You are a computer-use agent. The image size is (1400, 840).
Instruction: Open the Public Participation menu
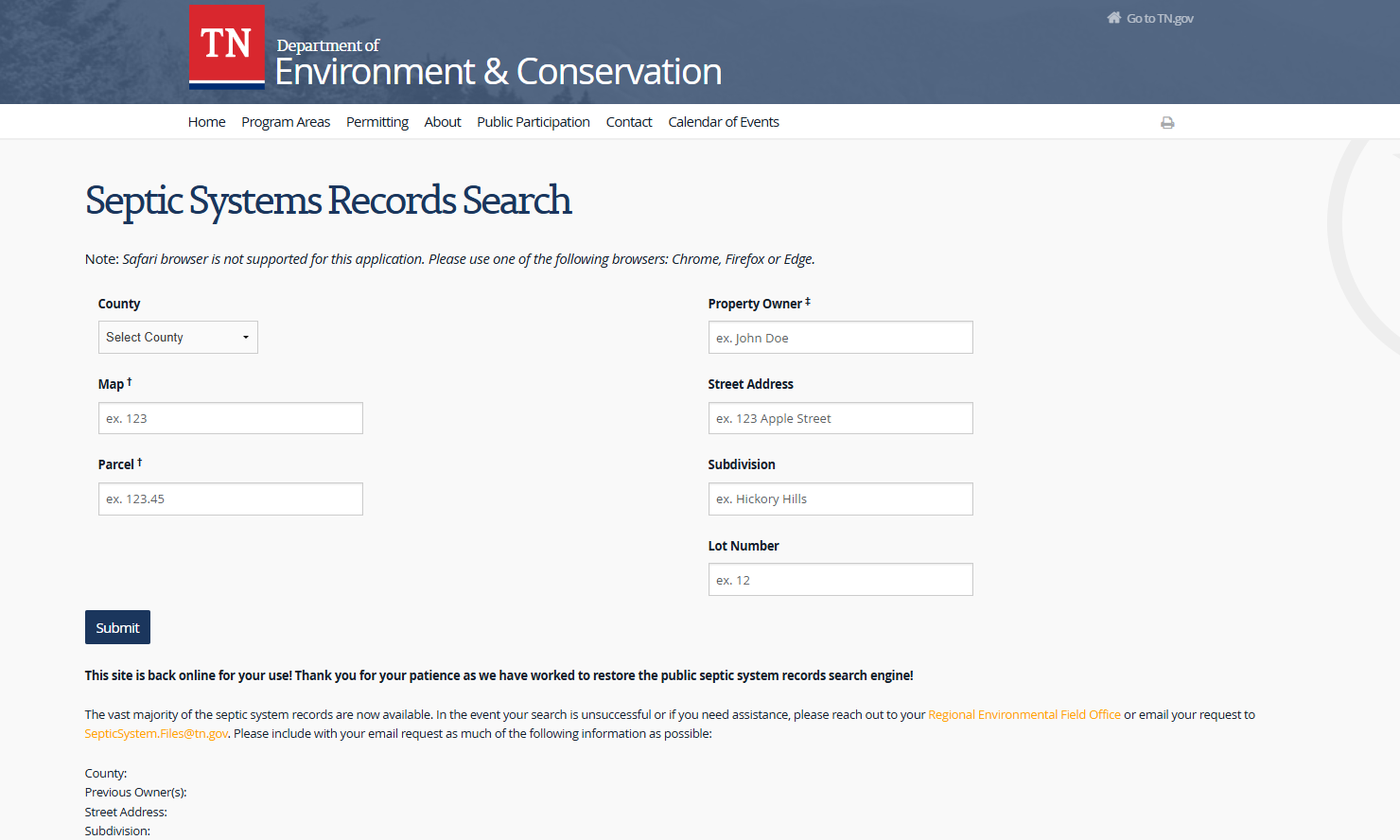(534, 122)
